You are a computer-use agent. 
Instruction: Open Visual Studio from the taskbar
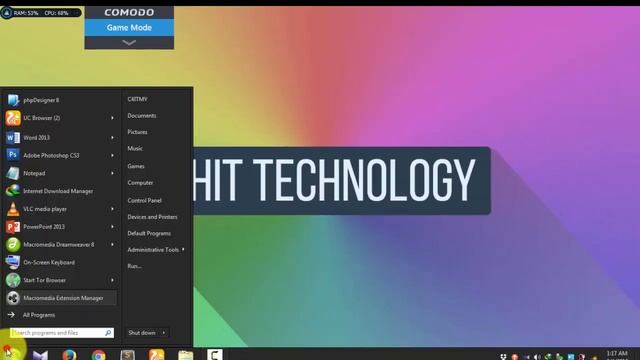click(40, 355)
